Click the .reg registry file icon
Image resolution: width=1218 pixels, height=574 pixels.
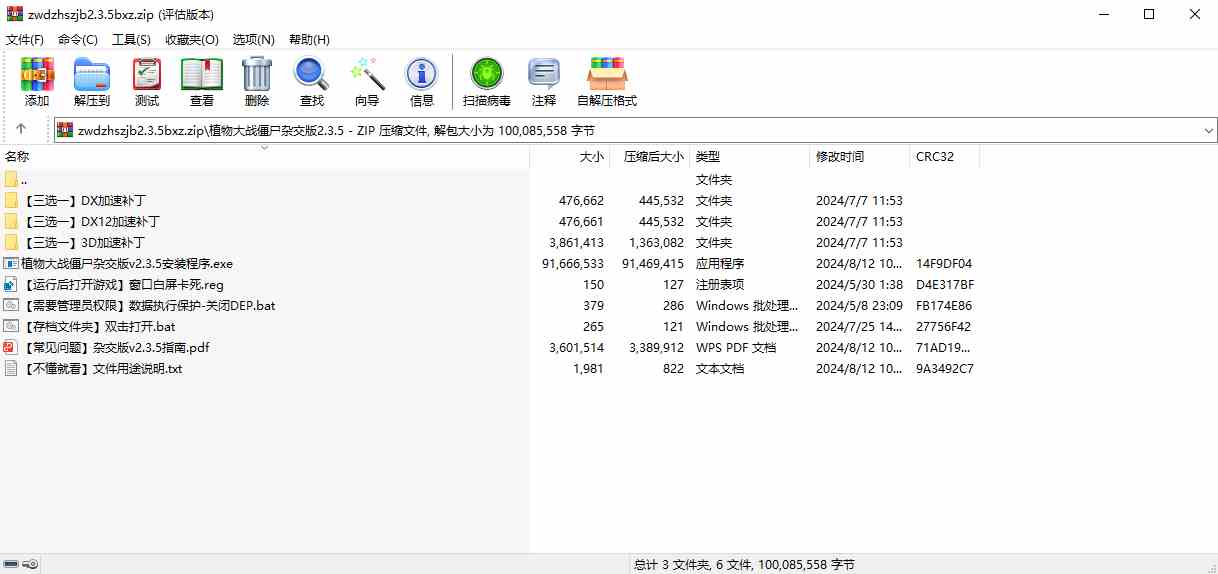point(11,285)
